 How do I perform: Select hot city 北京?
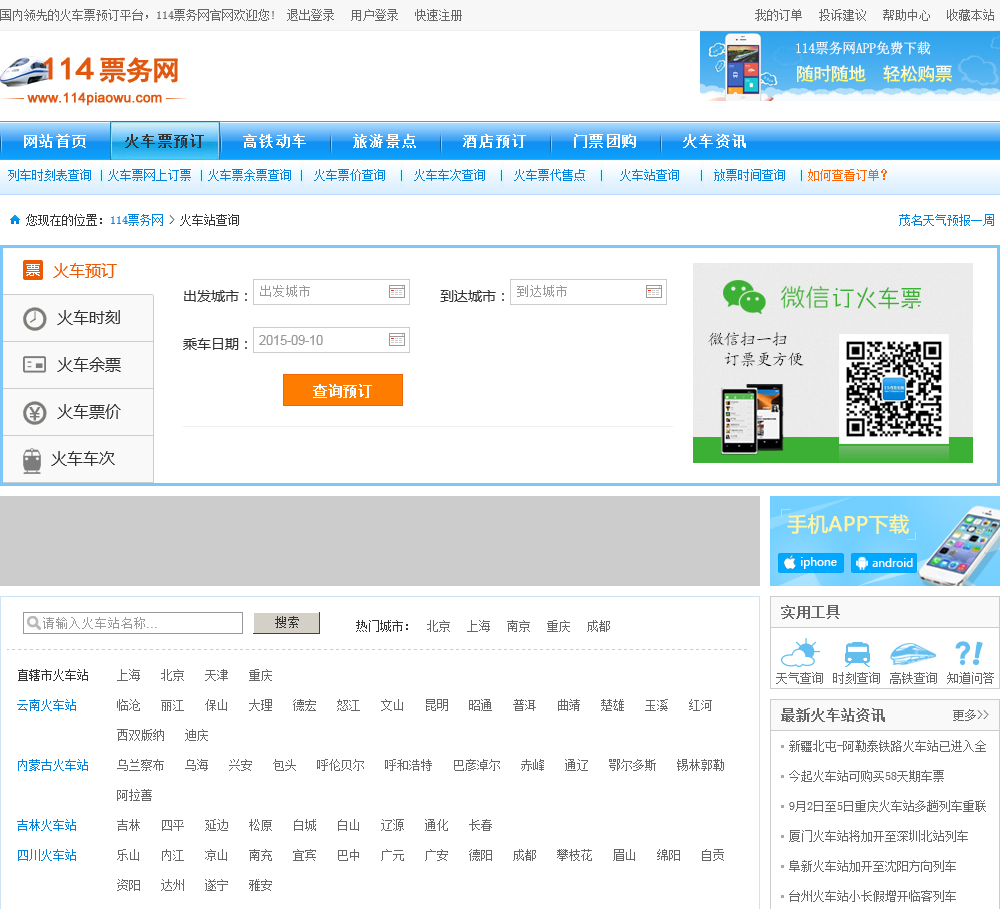tap(438, 626)
